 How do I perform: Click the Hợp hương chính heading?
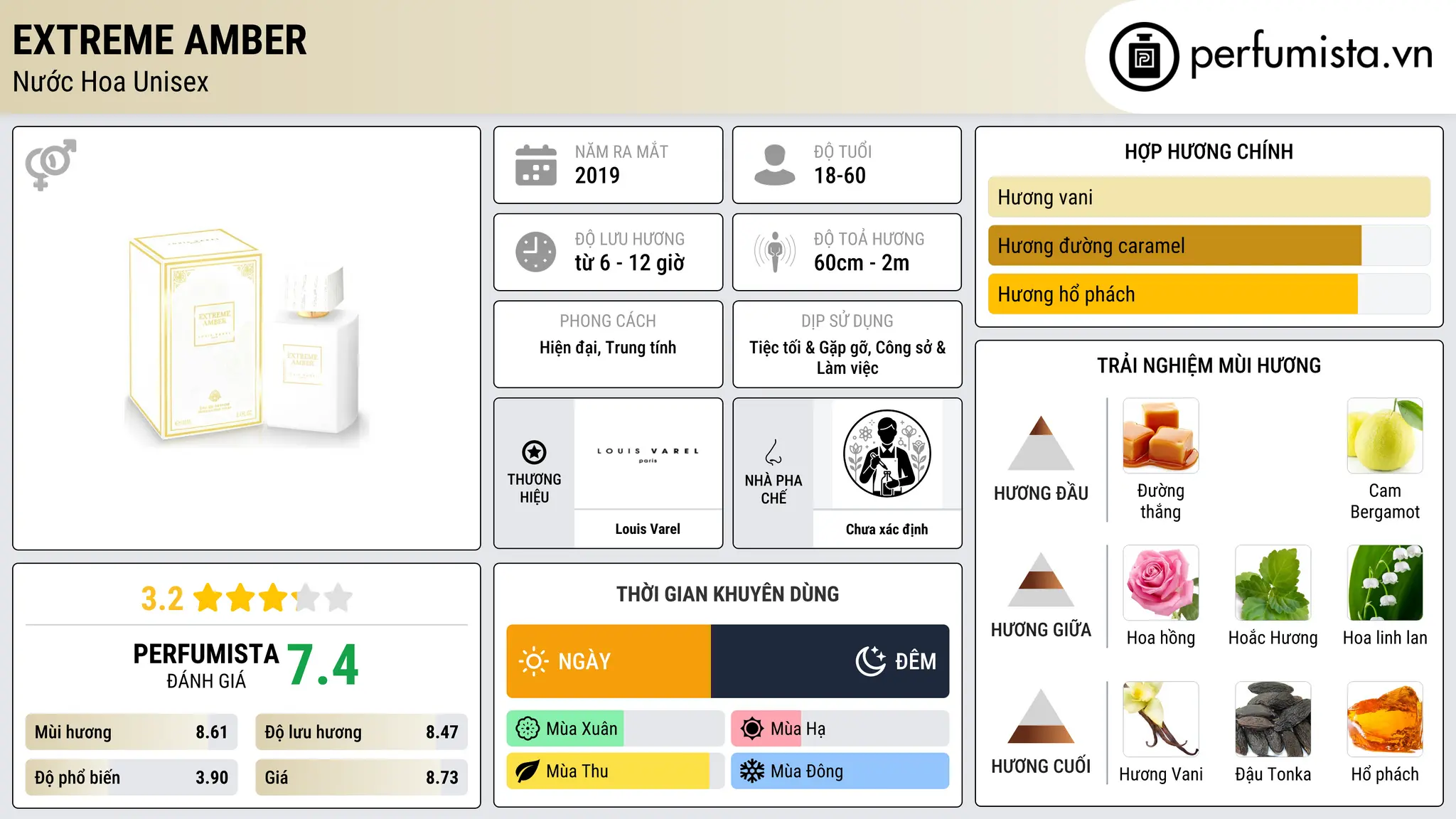click(x=1209, y=151)
